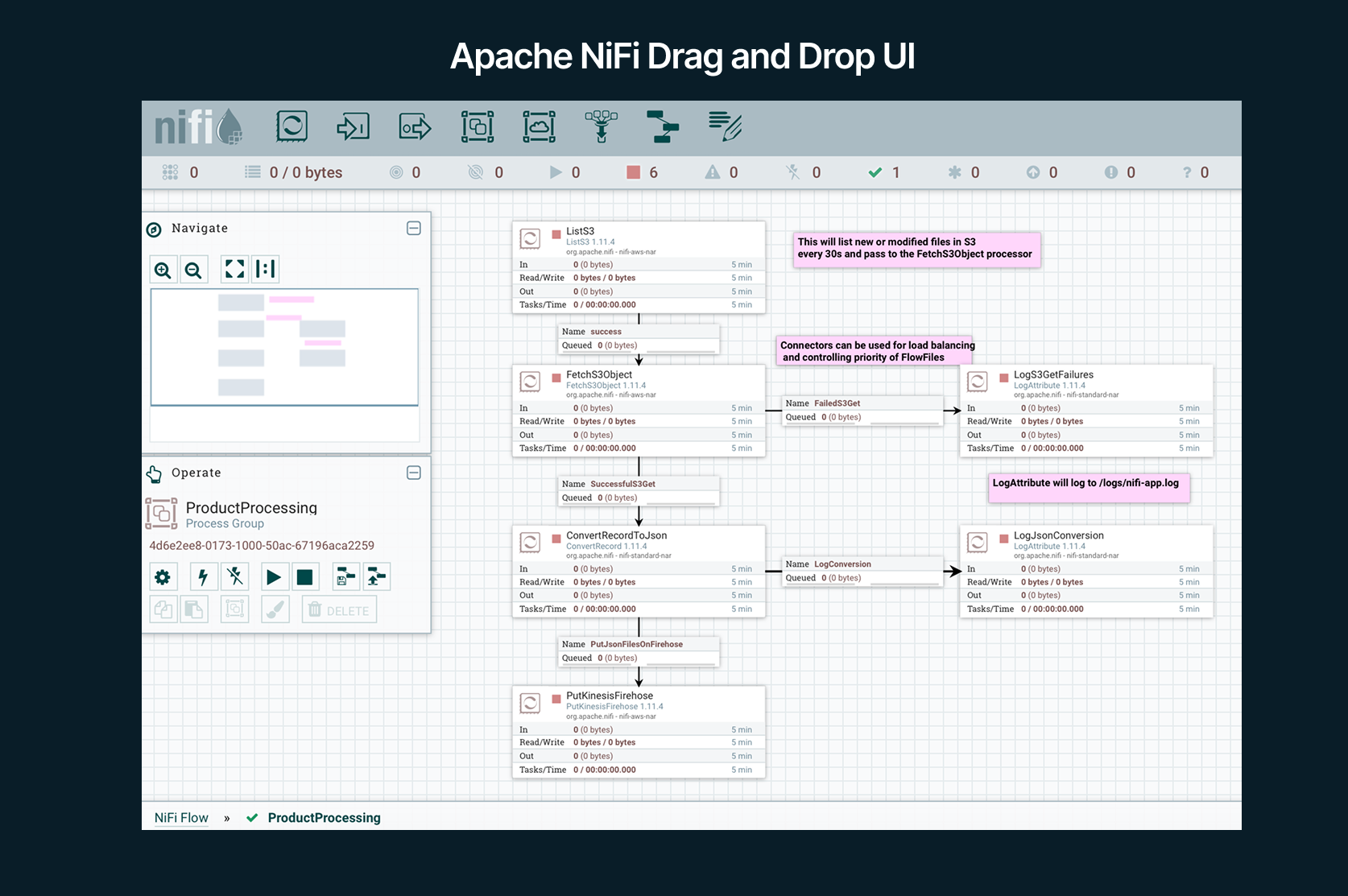Screen dimensions: 1348x896
Task: Start the ProductProcessing flow with play button
Action: (x=274, y=577)
